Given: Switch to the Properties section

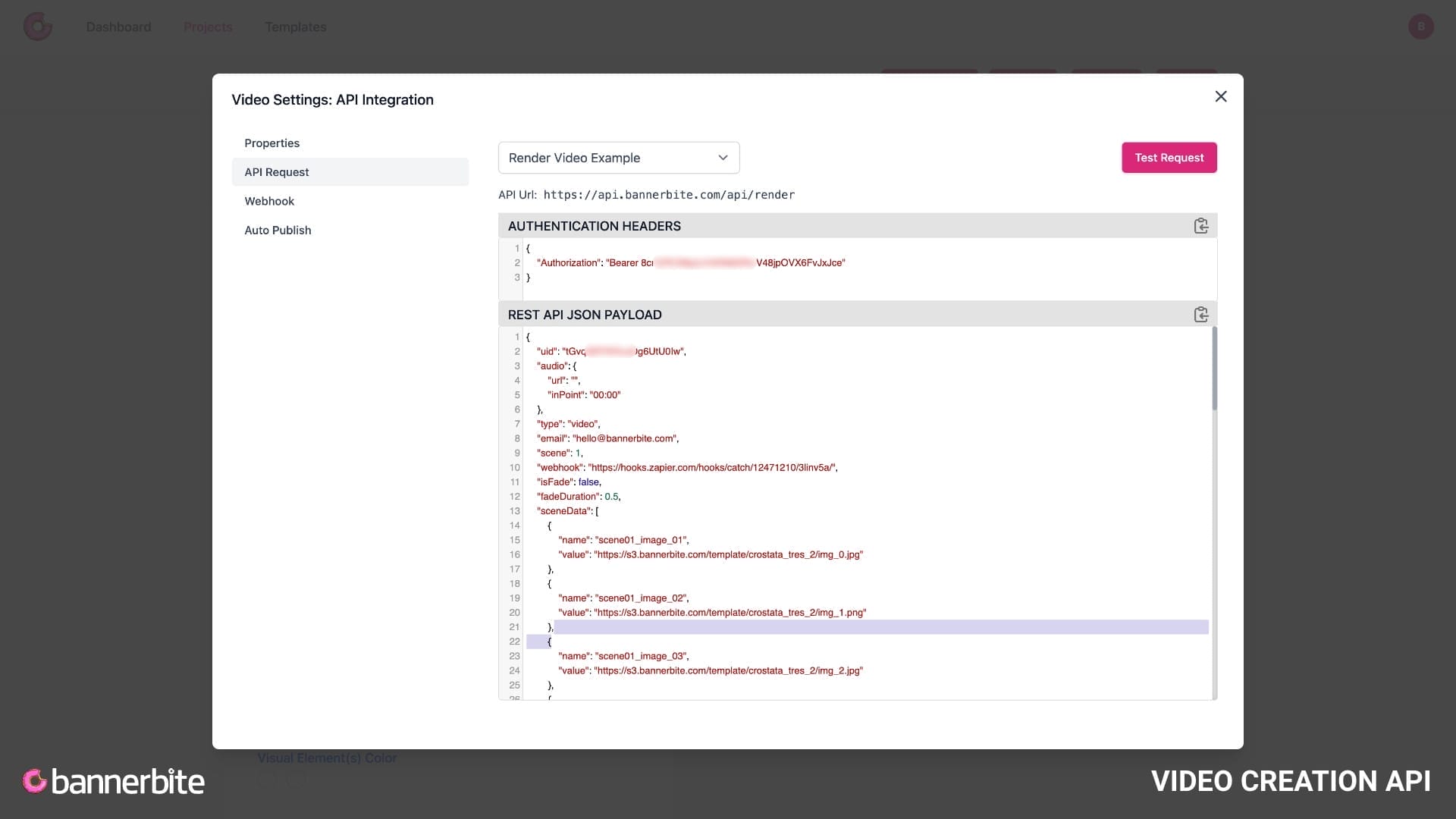Looking at the screenshot, I should pyautogui.click(x=271, y=143).
